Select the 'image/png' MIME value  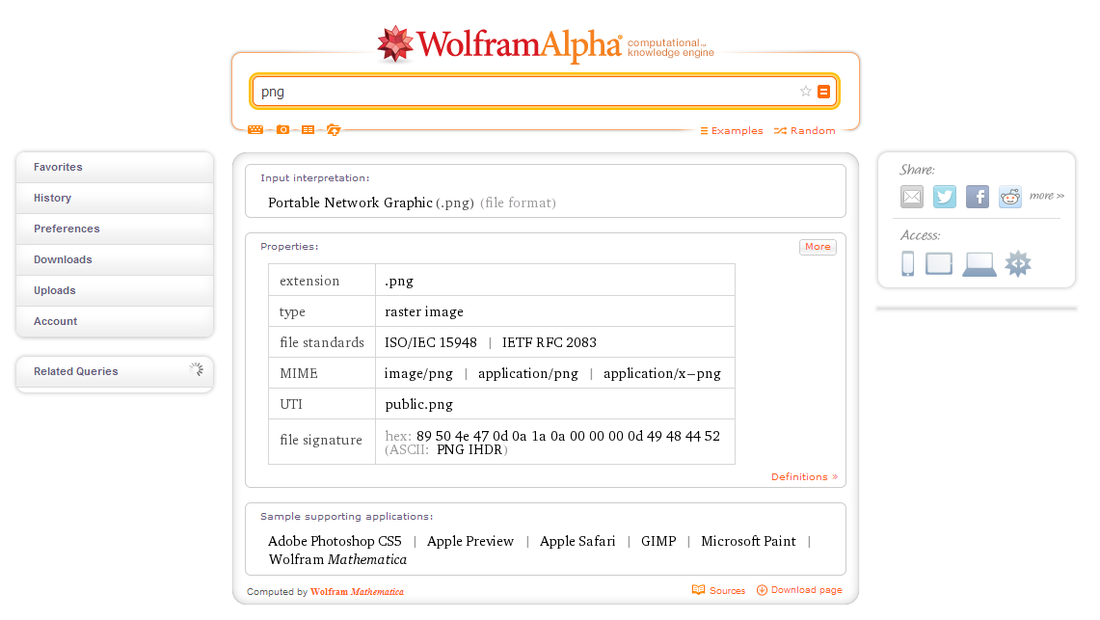pyautogui.click(x=419, y=373)
